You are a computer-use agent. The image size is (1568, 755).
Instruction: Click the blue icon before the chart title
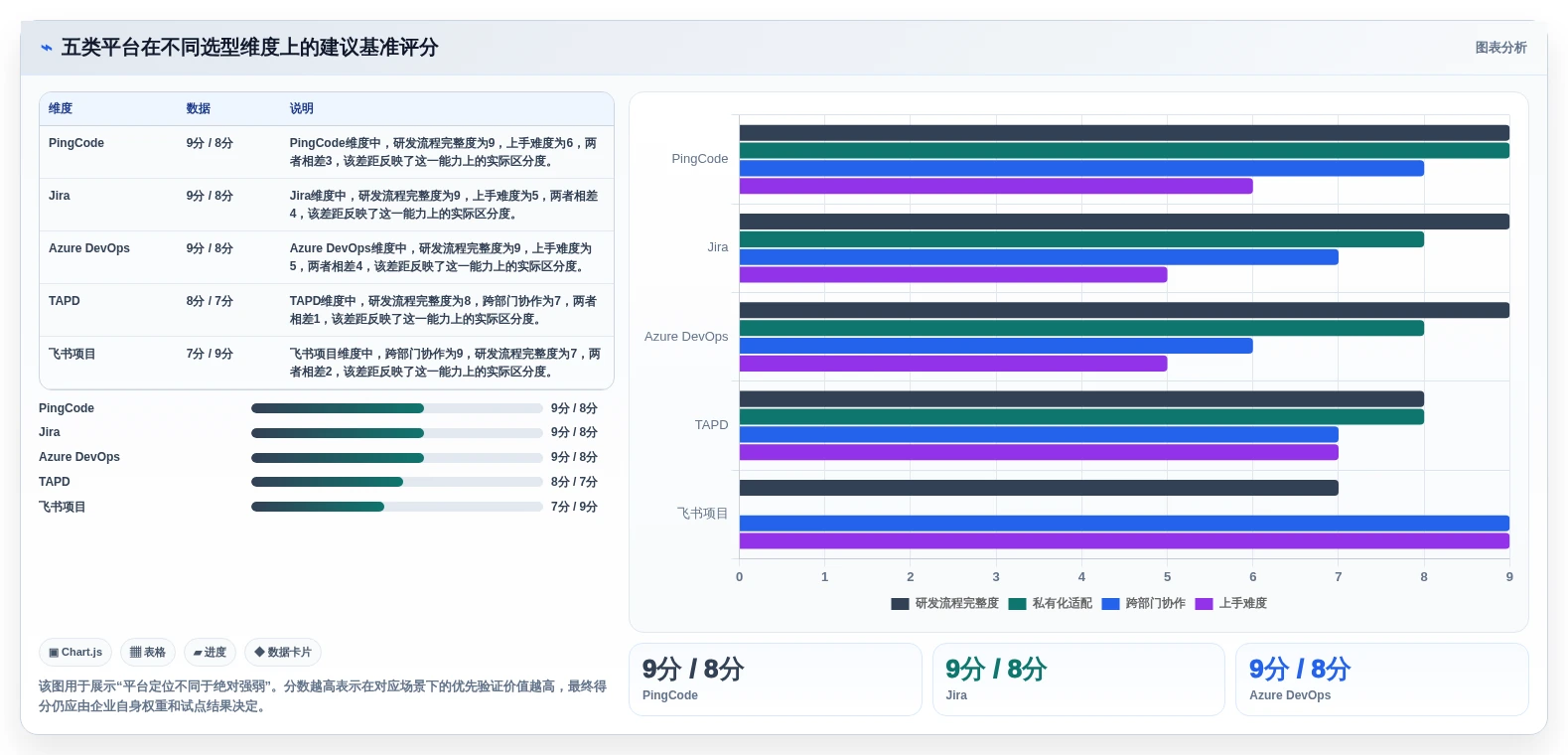(46, 48)
